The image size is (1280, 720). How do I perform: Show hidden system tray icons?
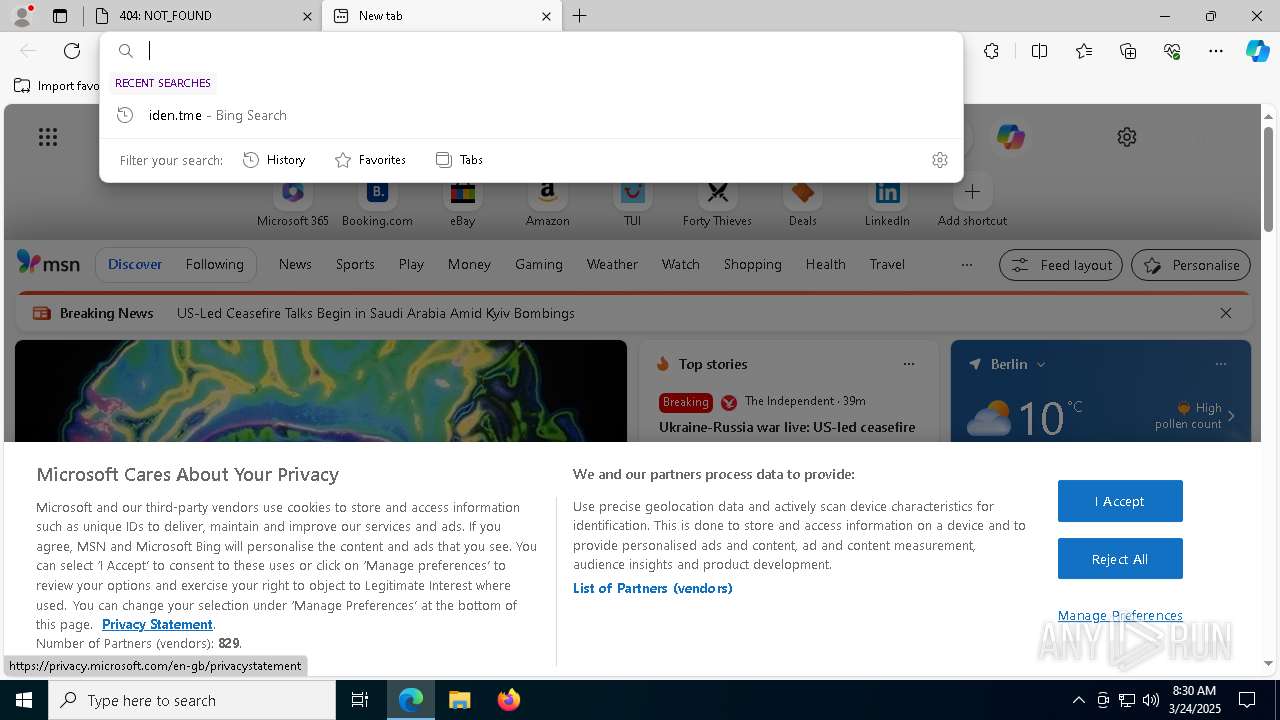(x=1078, y=700)
